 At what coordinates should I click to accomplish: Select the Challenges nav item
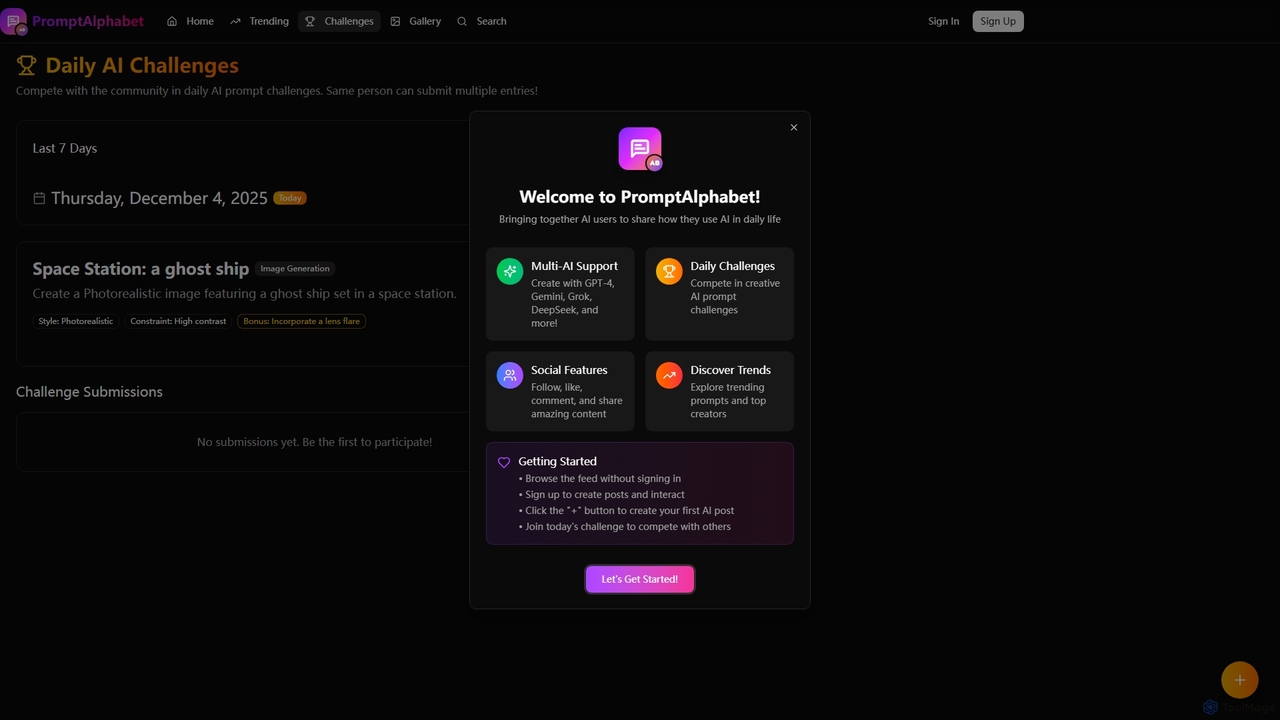[339, 21]
